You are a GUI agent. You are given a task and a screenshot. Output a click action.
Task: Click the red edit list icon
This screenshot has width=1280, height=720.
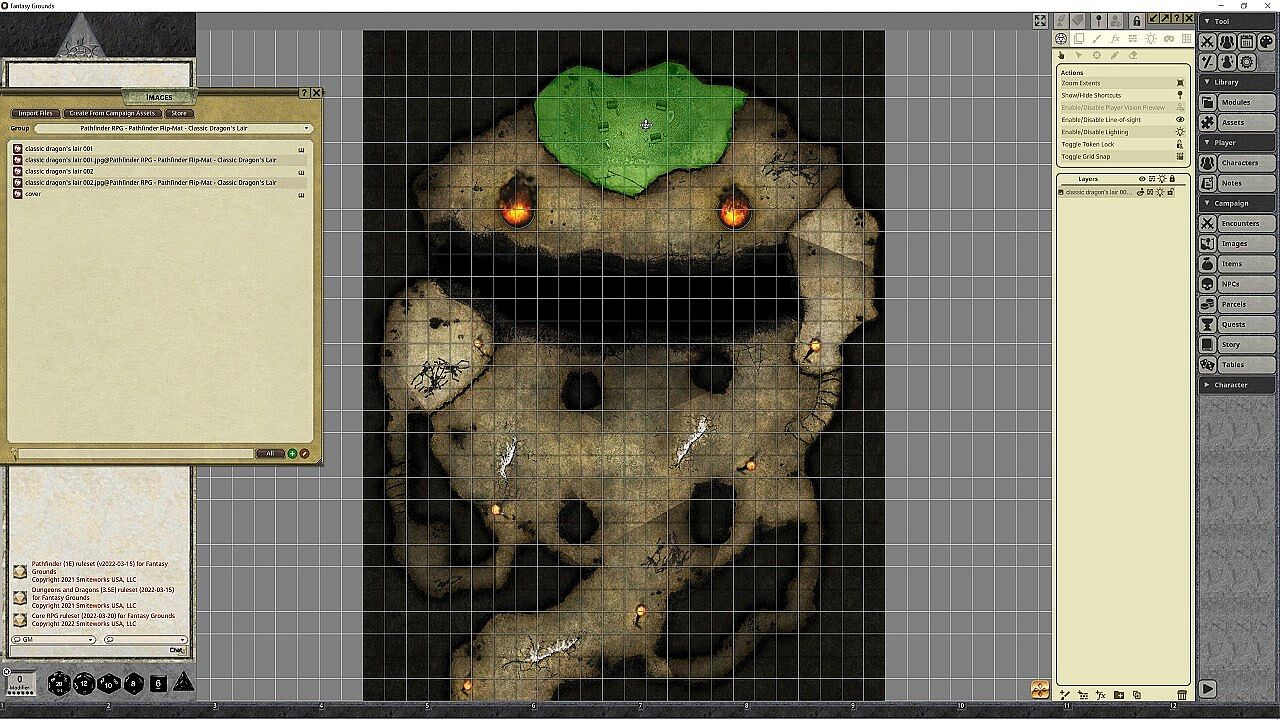[304, 453]
